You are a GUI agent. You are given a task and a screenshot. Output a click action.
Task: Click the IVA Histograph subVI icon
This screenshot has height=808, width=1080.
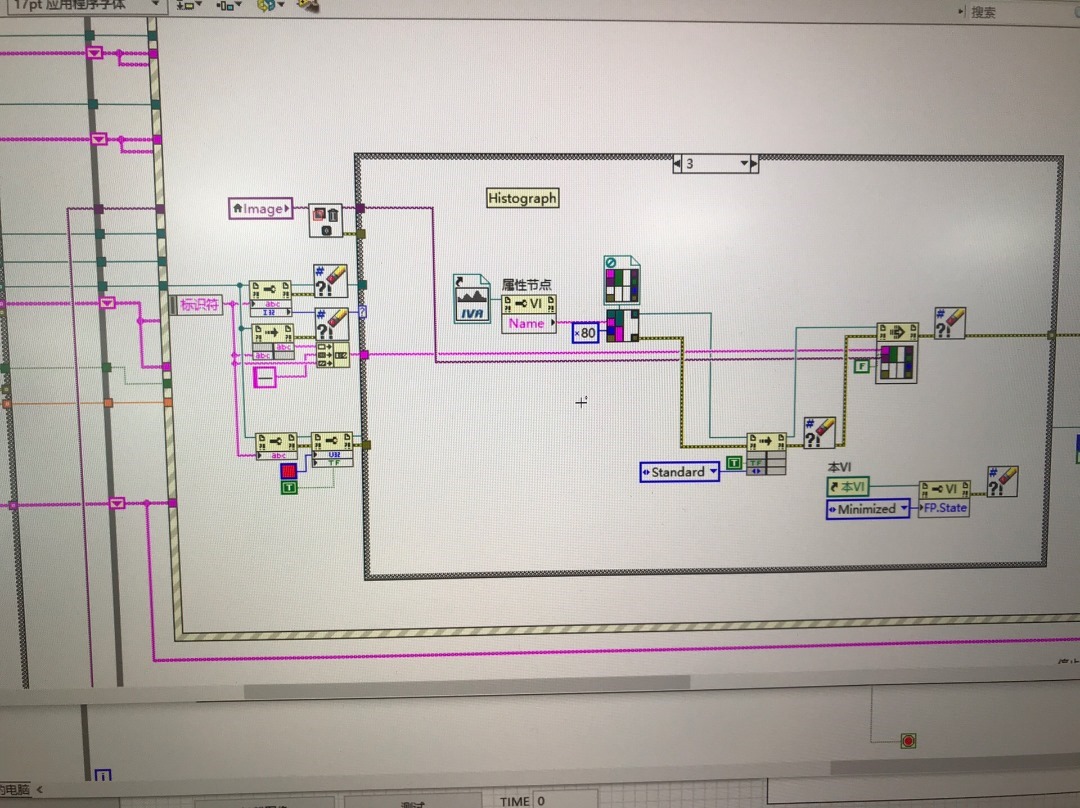pyautogui.click(x=472, y=298)
